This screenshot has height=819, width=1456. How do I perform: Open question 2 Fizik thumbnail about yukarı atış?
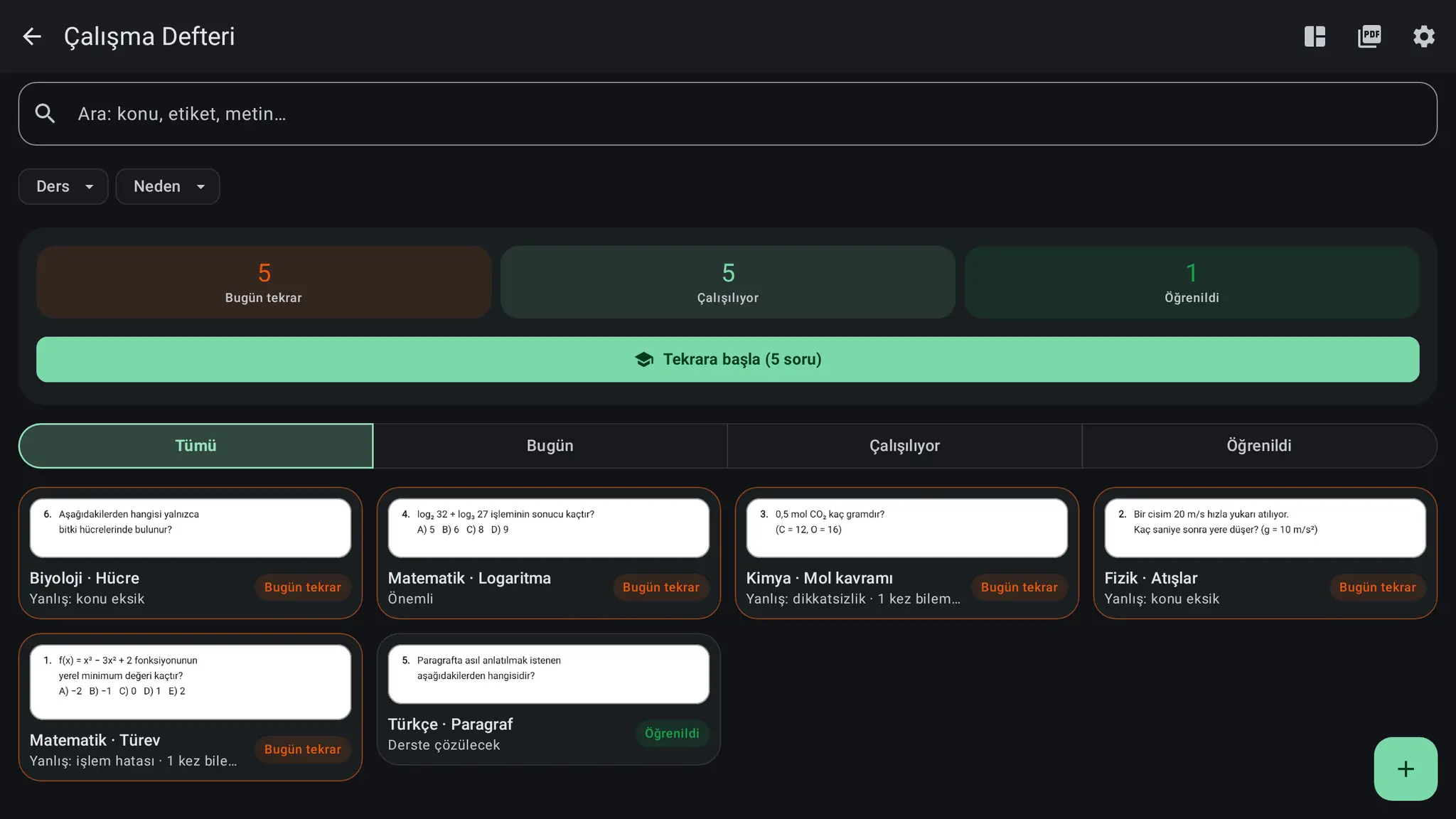click(x=1265, y=528)
